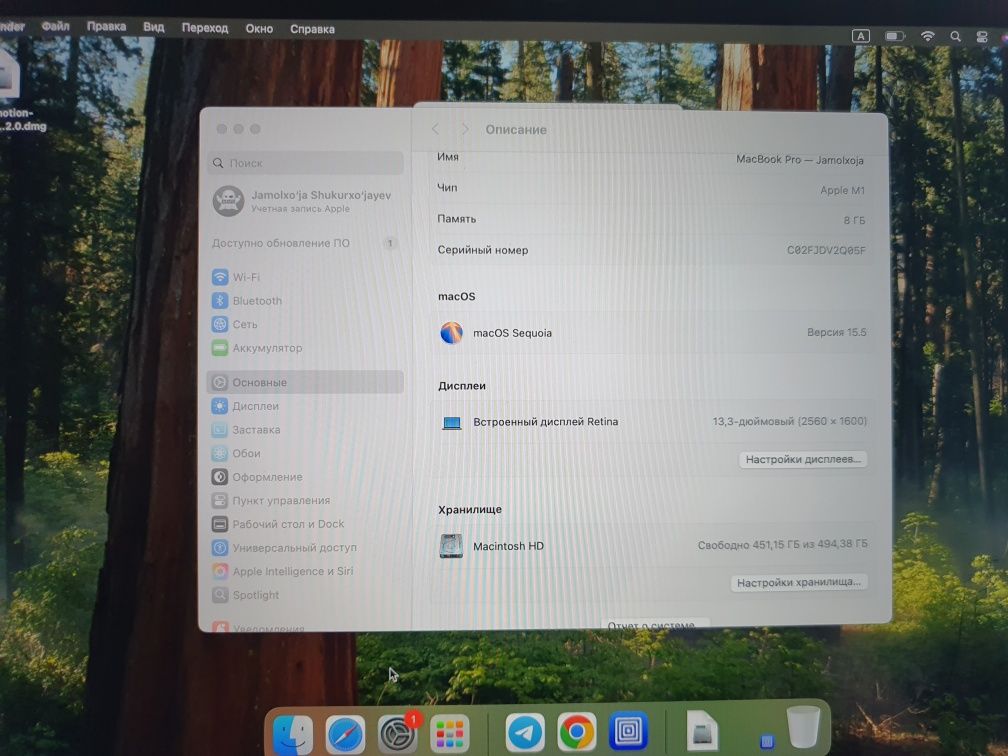Open Spotlight search icon in menu bar
This screenshot has width=1008, height=756.
pos(956,37)
